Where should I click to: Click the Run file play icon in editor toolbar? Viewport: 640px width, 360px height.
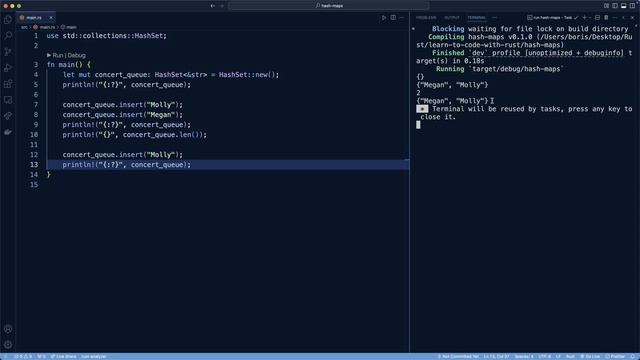[384, 18]
